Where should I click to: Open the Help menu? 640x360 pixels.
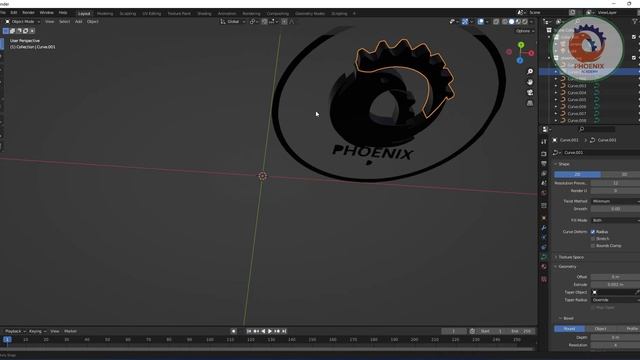(x=63, y=13)
